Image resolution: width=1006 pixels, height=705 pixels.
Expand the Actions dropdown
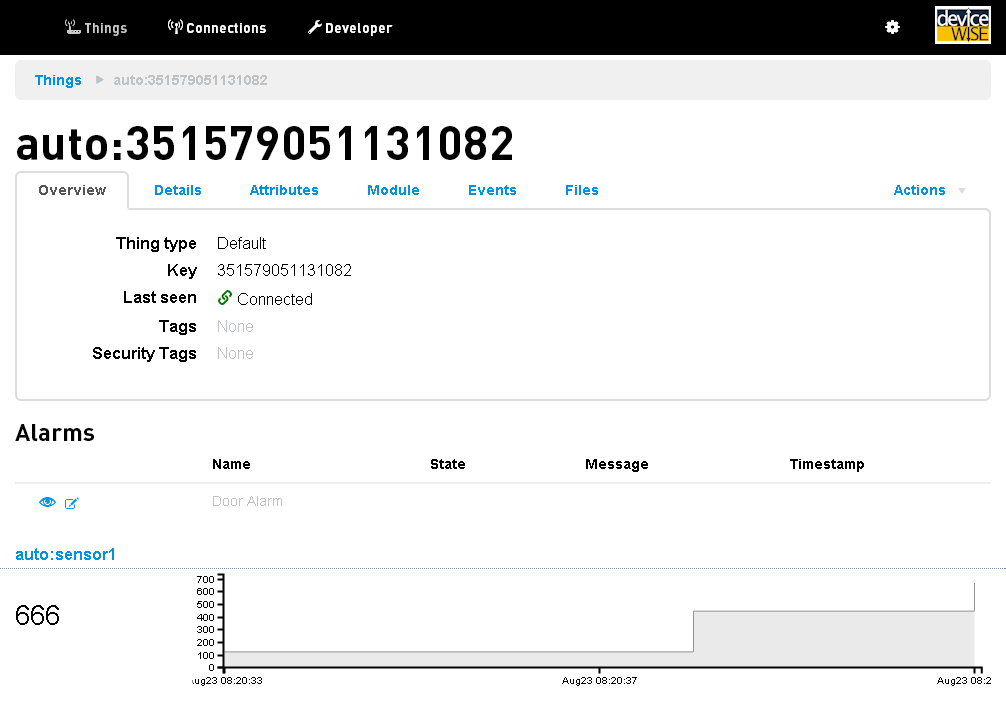(x=929, y=190)
